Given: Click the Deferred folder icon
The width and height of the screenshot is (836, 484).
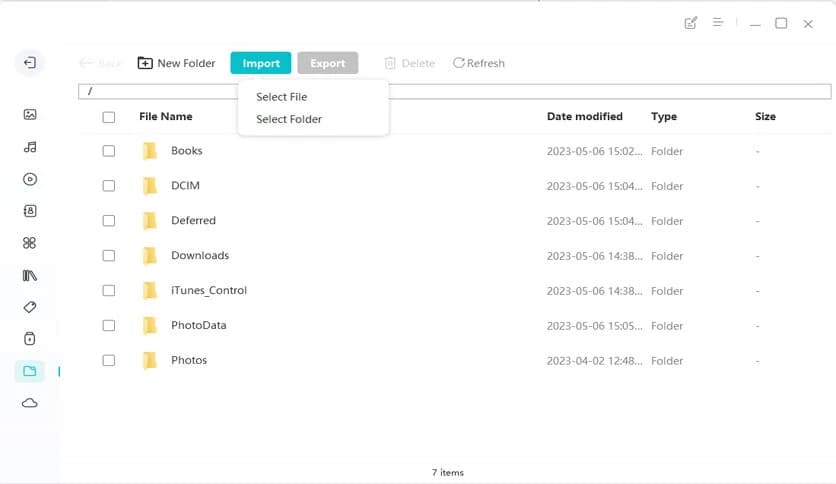Looking at the screenshot, I should [150, 221].
